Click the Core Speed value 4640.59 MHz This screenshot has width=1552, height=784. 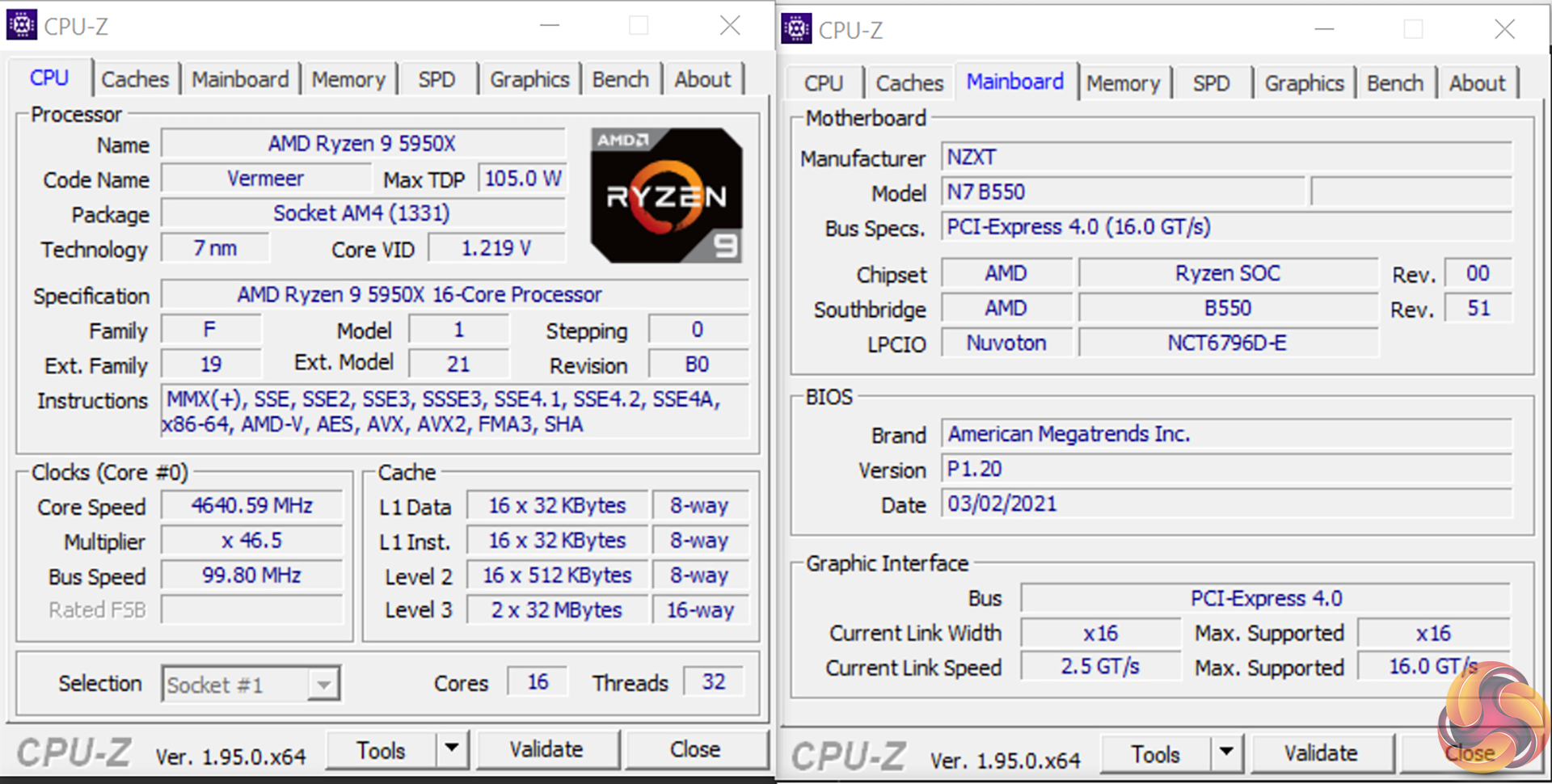click(x=252, y=505)
